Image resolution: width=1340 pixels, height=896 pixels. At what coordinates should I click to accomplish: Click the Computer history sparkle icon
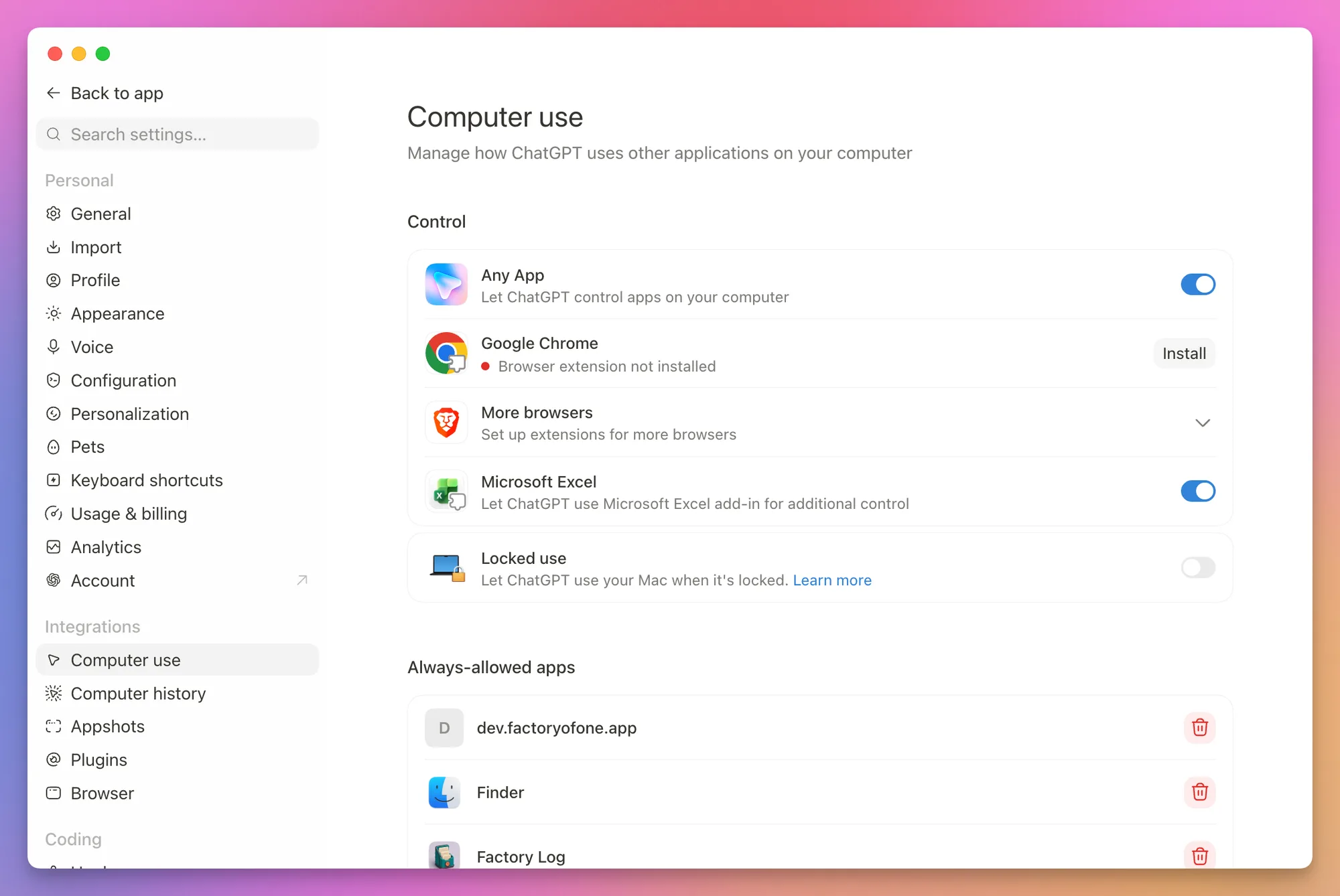click(54, 693)
